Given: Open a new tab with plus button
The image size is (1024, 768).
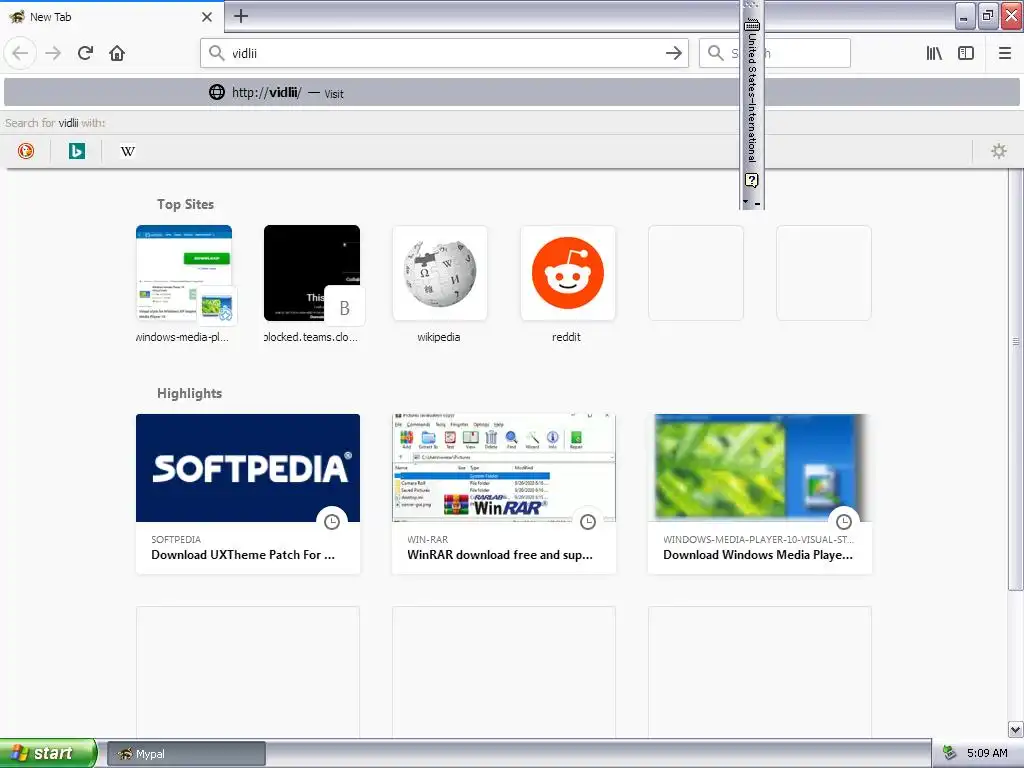Looking at the screenshot, I should click(241, 16).
